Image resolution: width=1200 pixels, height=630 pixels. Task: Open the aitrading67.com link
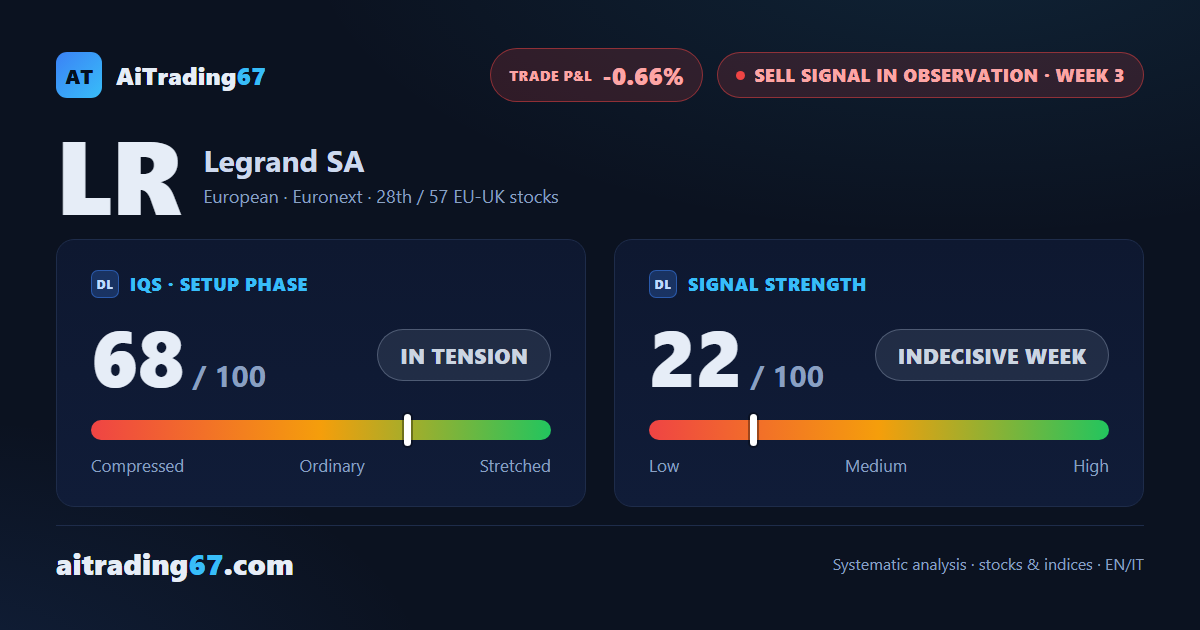[x=175, y=566]
